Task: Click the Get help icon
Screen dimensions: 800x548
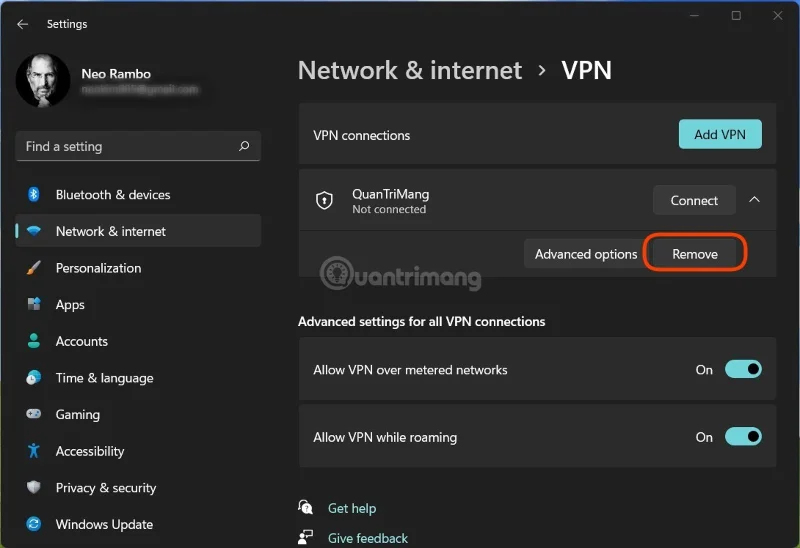Action: tap(306, 508)
